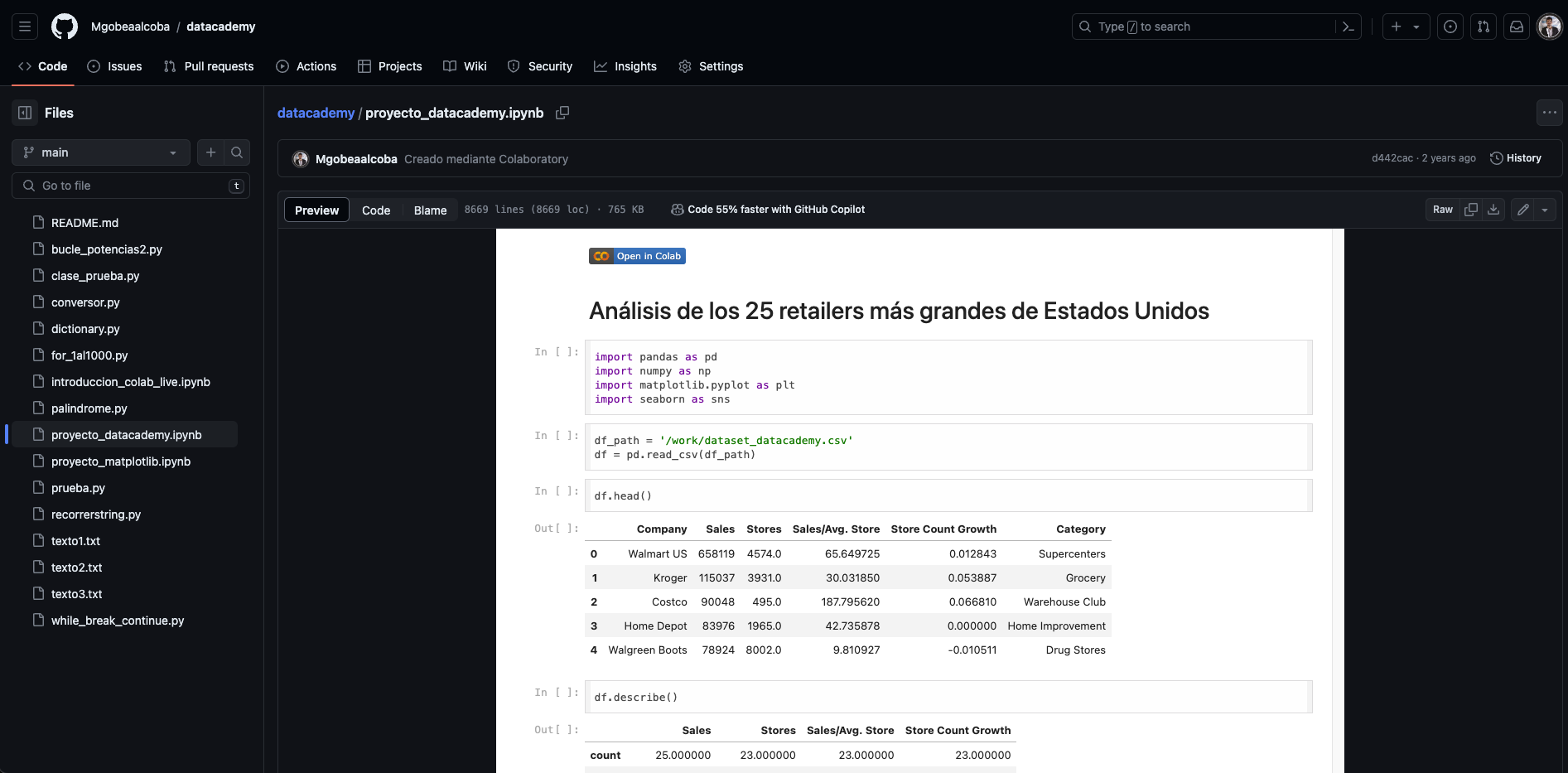Screen dimensions: 1568x773
Task: Switch to the Issues tab
Action: click(114, 66)
